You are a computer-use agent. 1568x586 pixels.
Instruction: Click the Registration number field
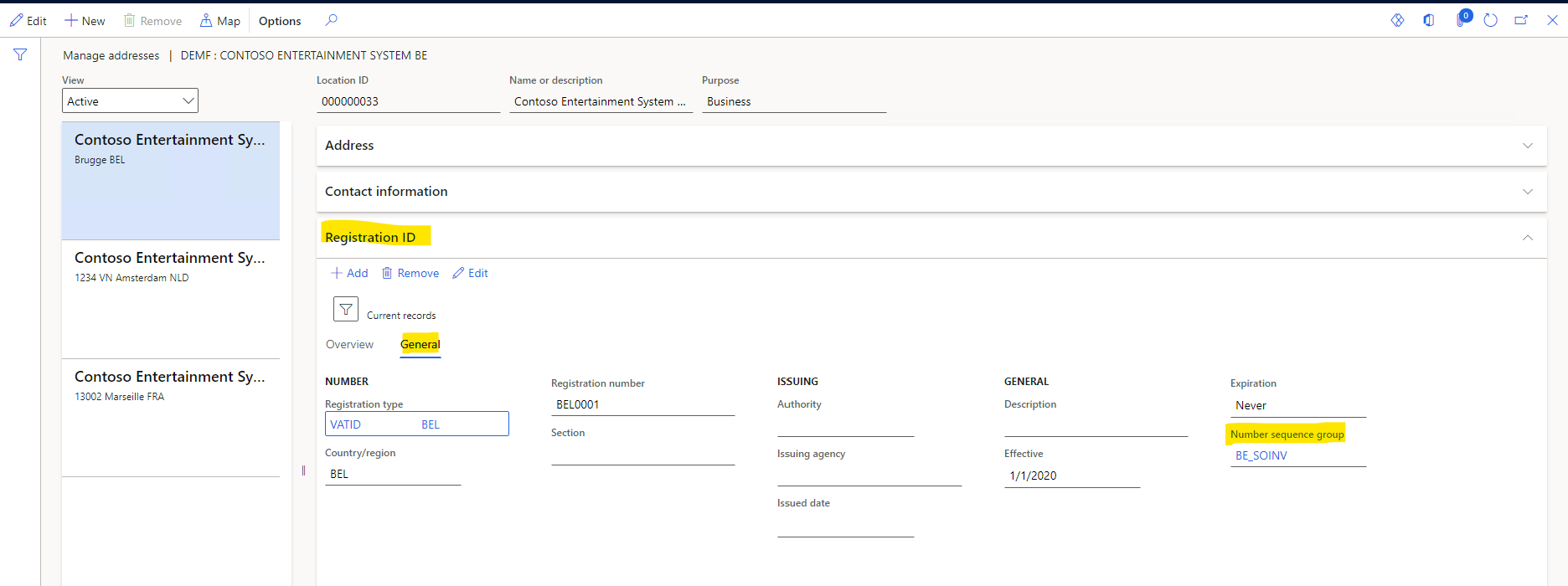coord(642,404)
